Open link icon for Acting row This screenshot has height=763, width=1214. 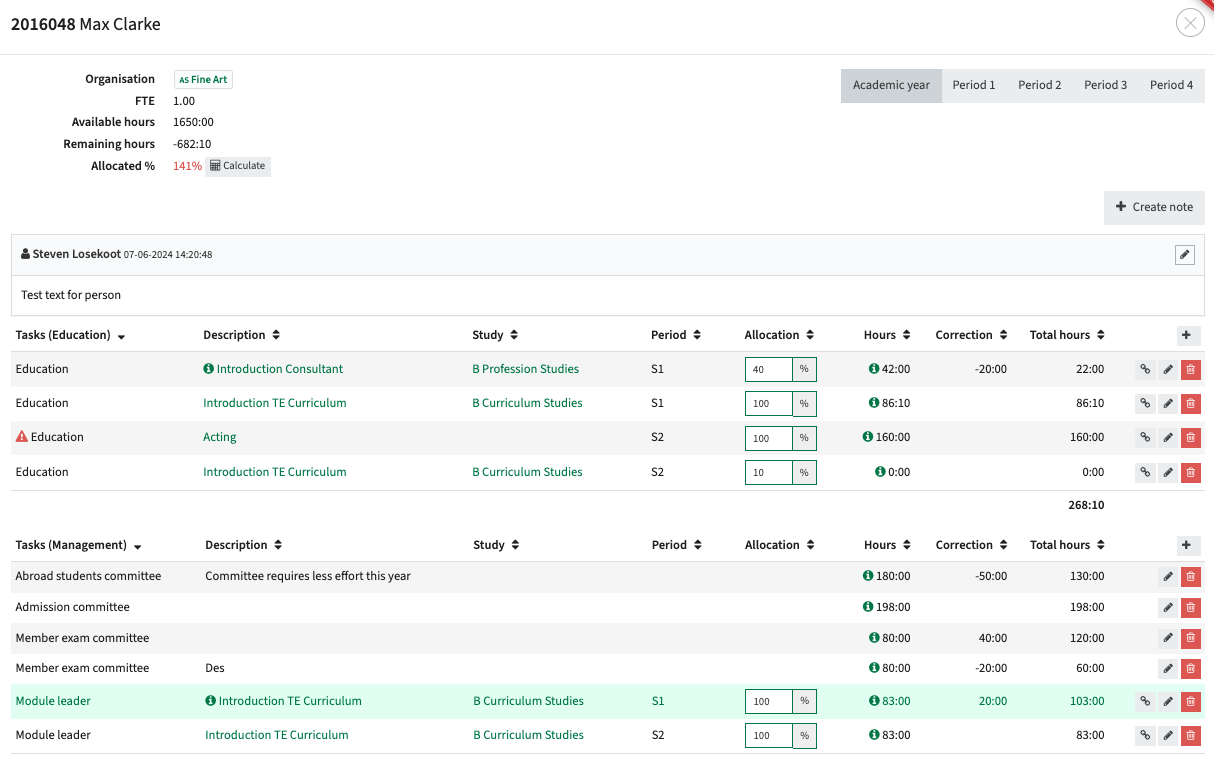tap(1145, 438)
